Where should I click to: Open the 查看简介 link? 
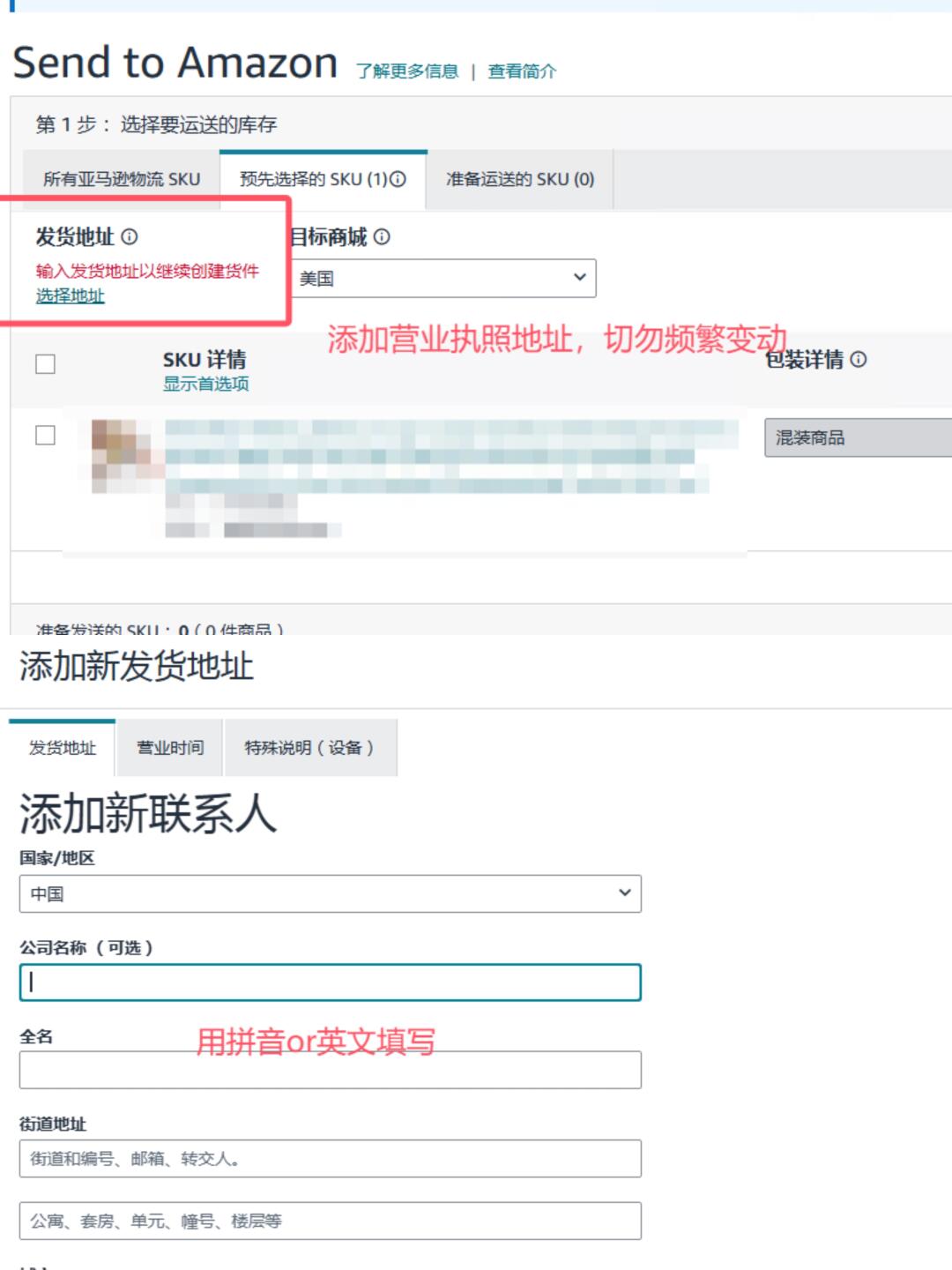click(523, 71)
